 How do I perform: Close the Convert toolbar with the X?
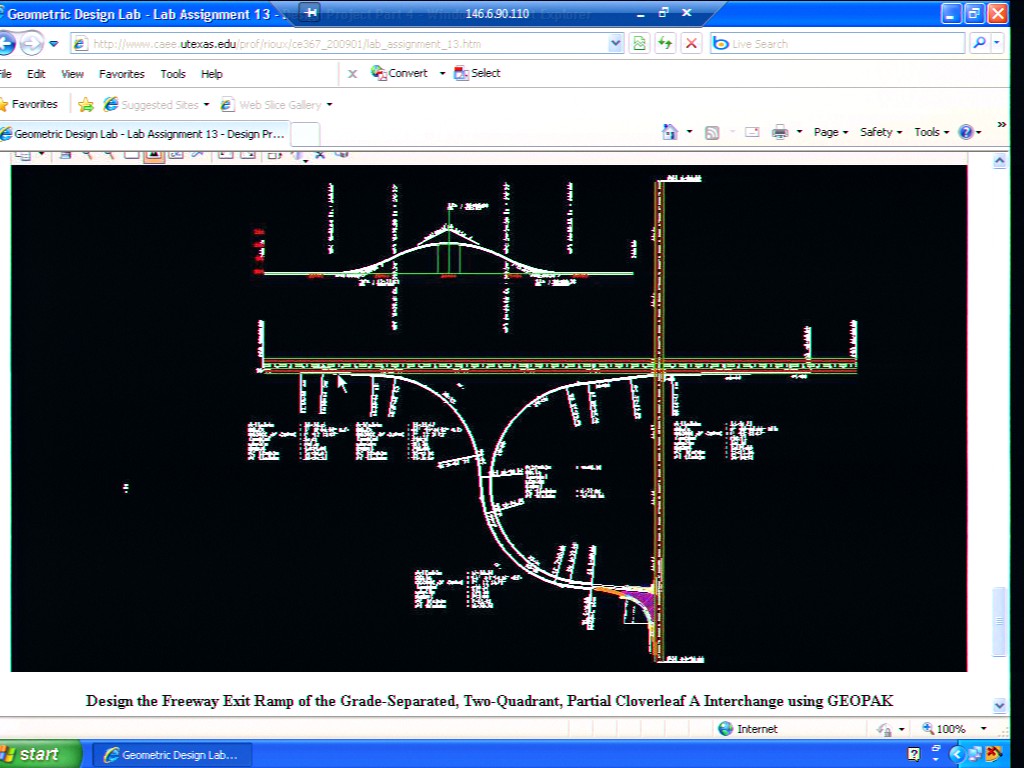tap(352, 74)
